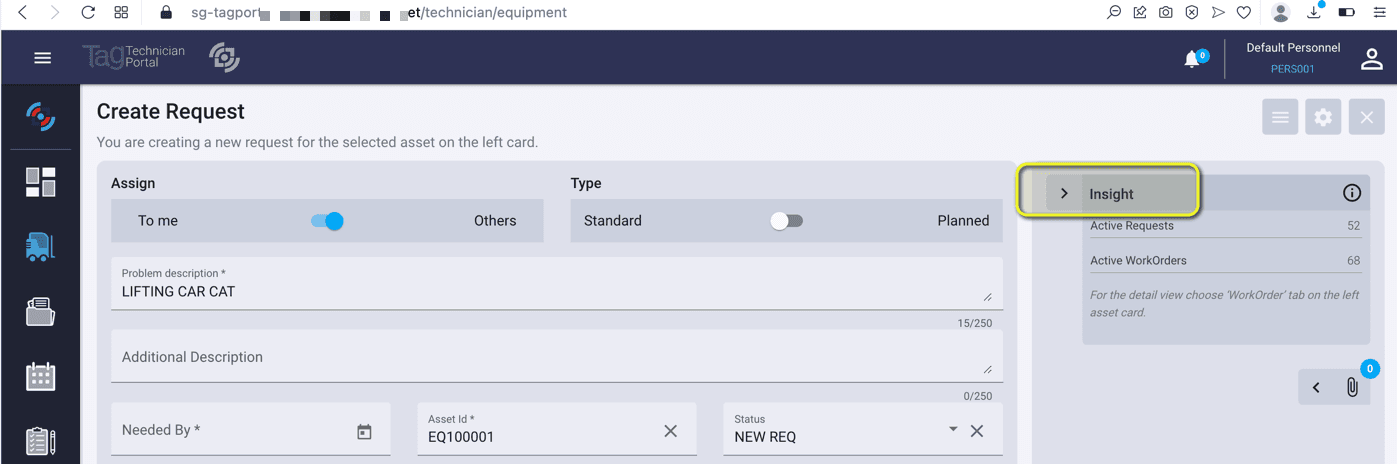Image resolution: width=1397 pixels, height=464 pixels.
Task: Open attachments with the paperclip icon
Action: [x=1352, y=387]
